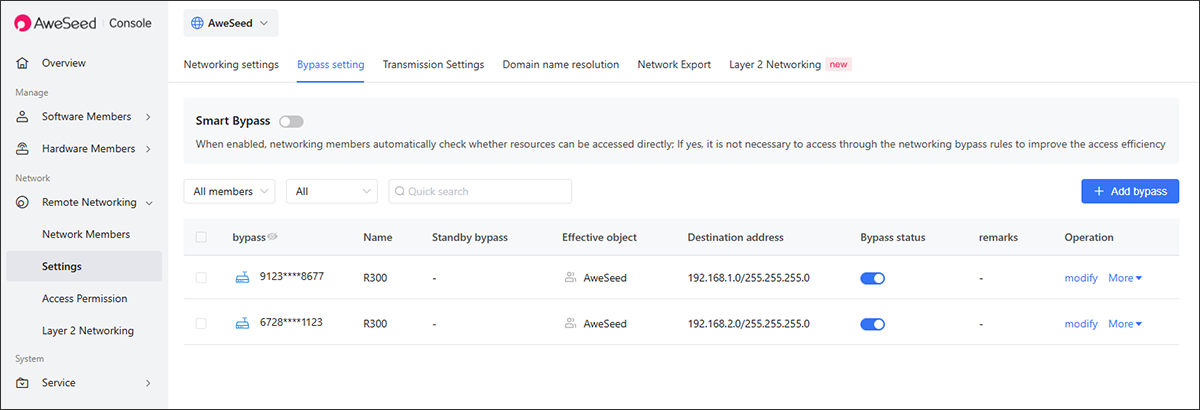Tick the select-all checkbox in table header
1200x410 pixels.
pyautogui.click(x=201, y=237)
